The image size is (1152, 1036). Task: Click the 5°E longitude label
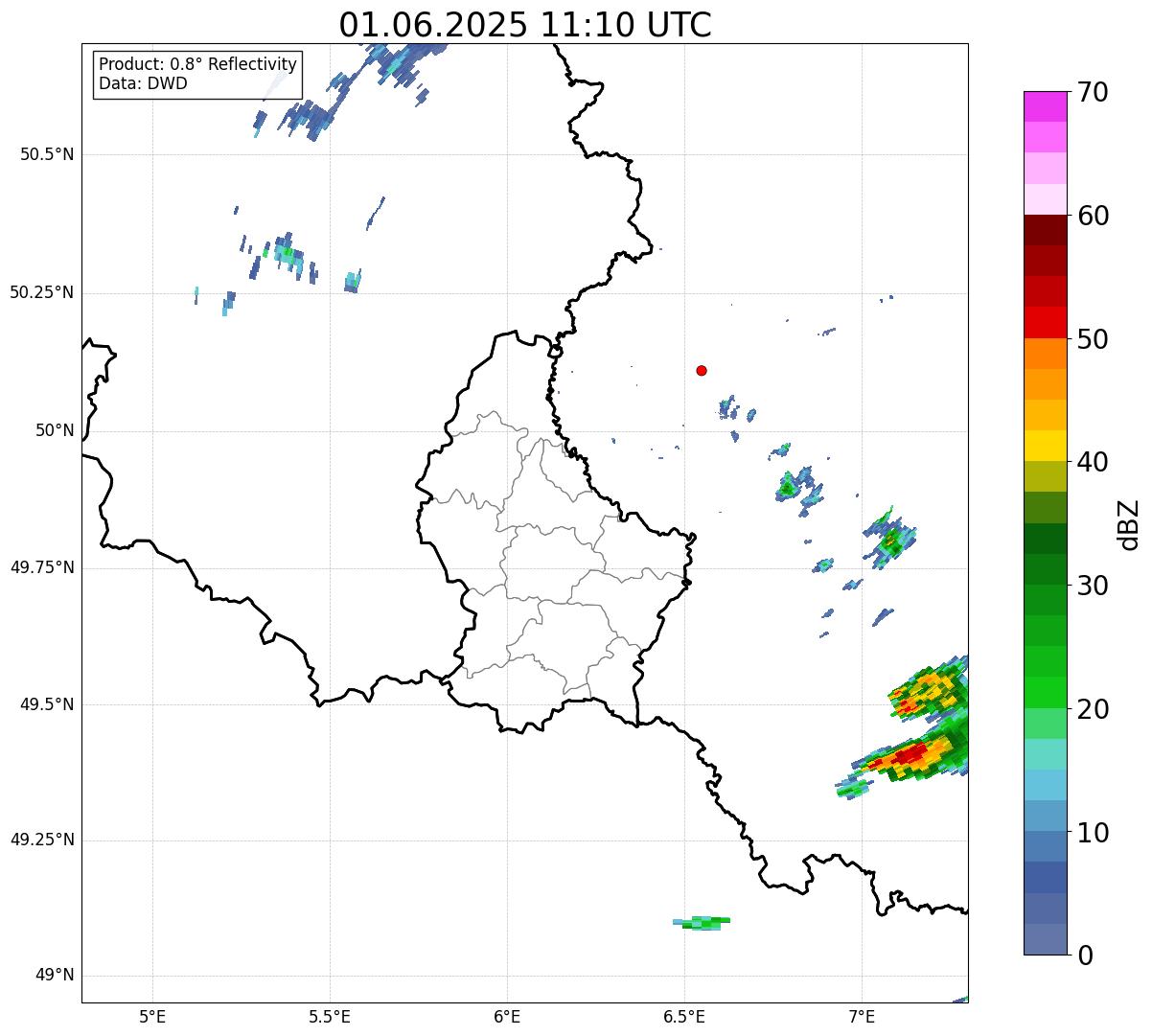click(152, 1016)
